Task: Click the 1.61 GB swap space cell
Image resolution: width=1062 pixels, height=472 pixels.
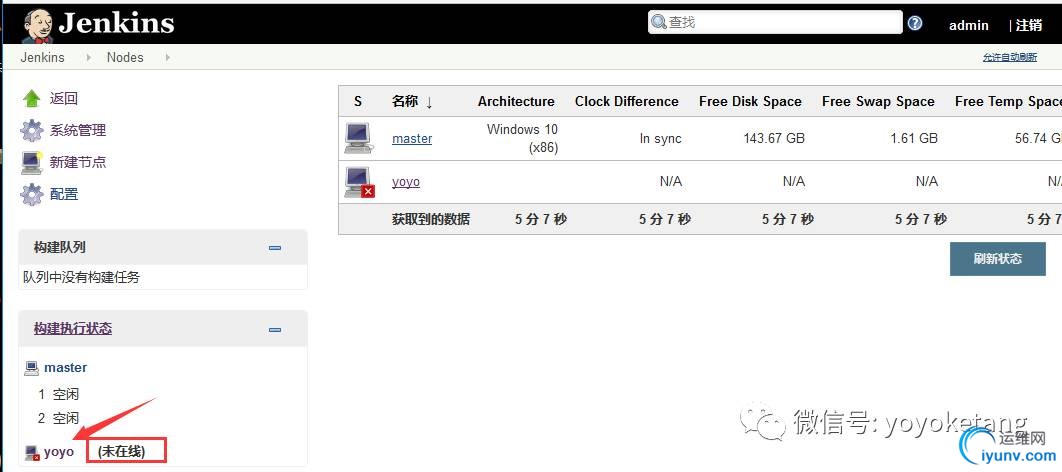Action: pos(914,139)
